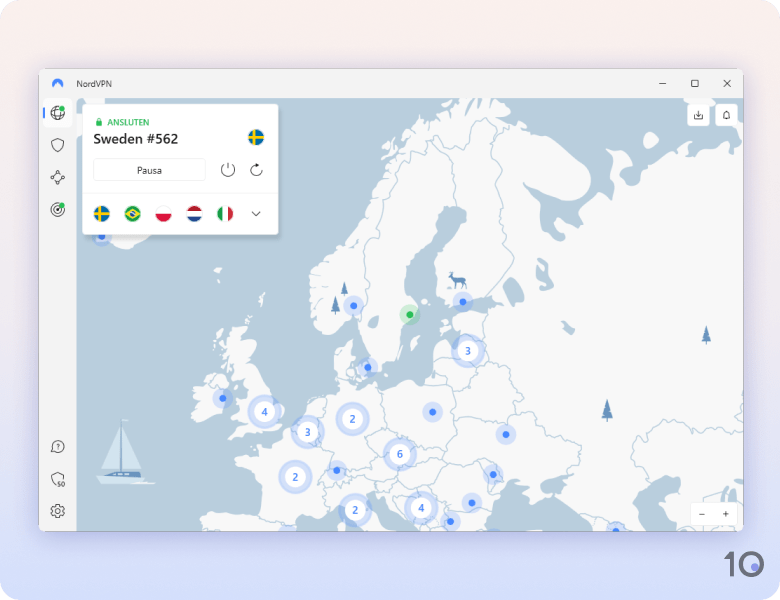Click the central Europe cluster marked 6

[399, 454]
